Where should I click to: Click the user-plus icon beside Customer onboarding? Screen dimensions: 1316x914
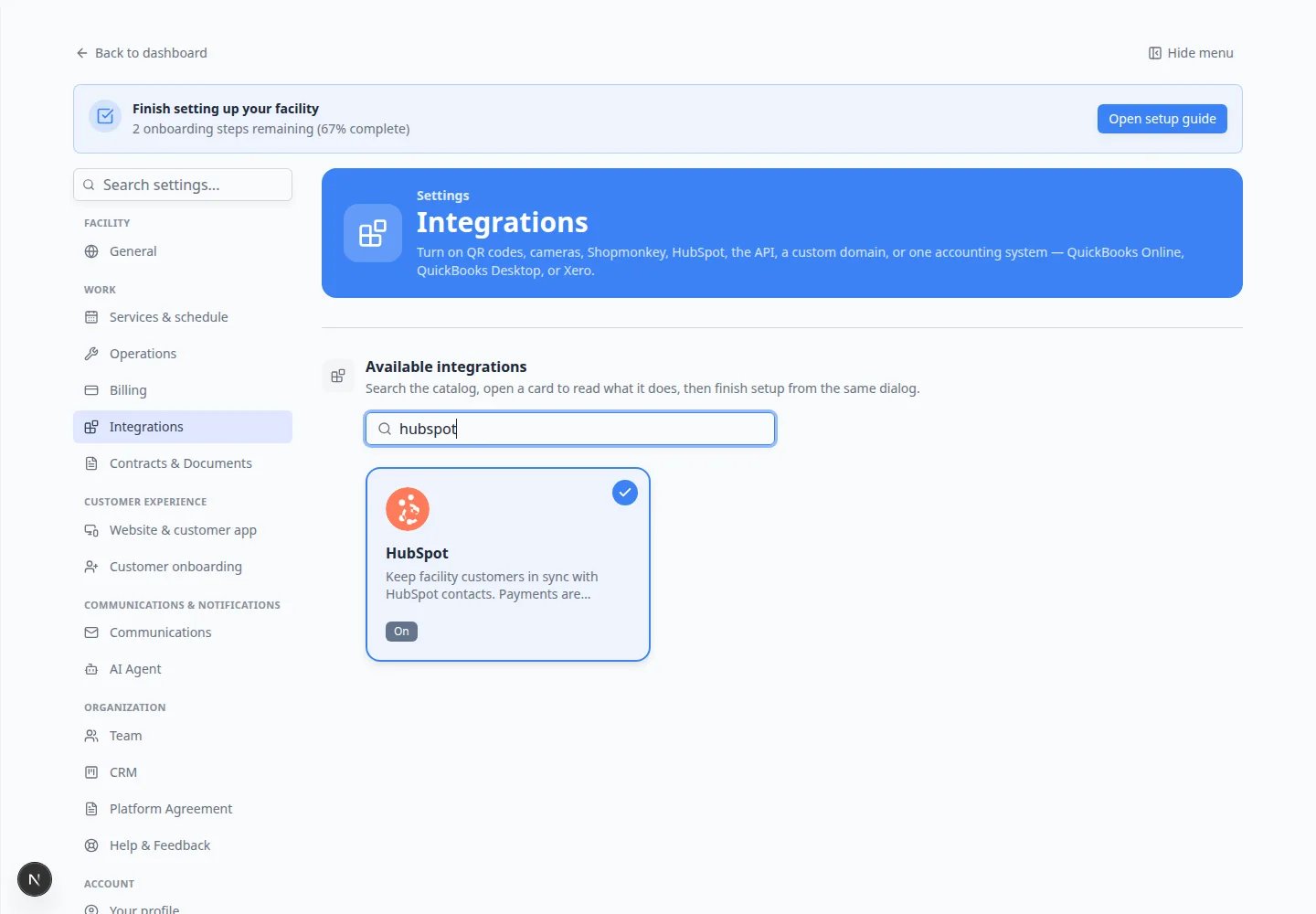point(91,567)
